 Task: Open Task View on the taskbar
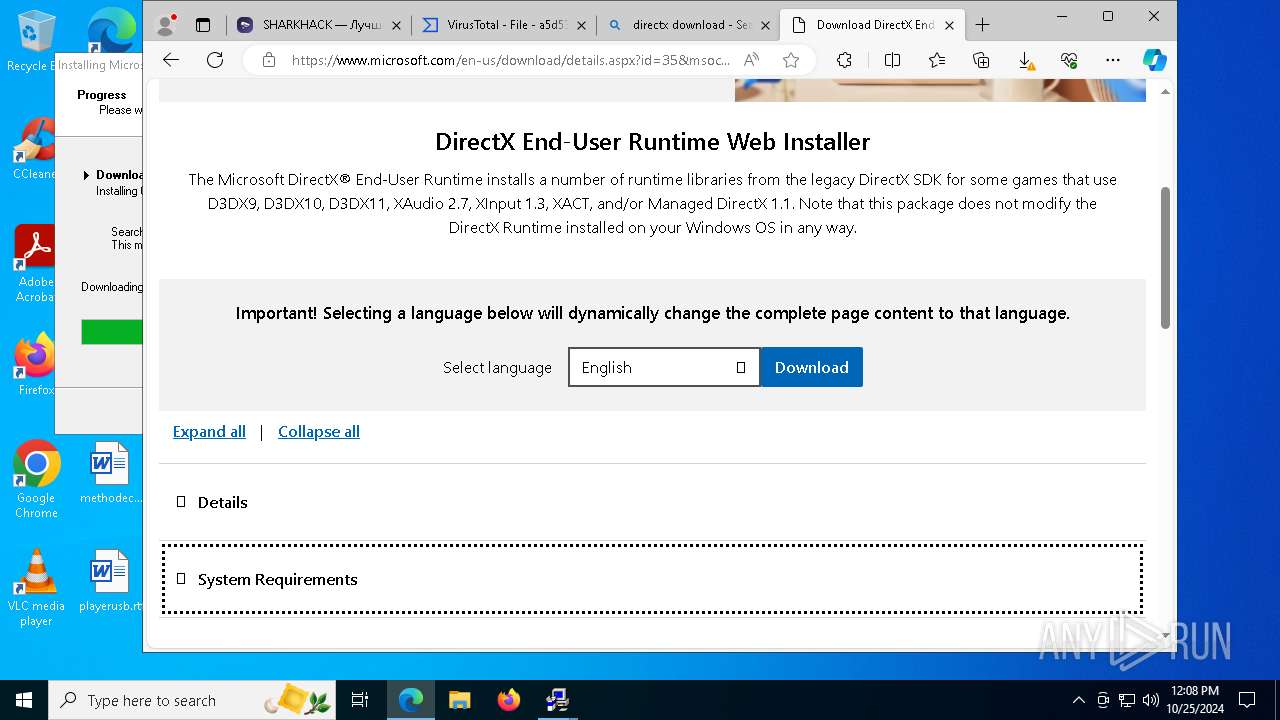(x=361, y=700)
